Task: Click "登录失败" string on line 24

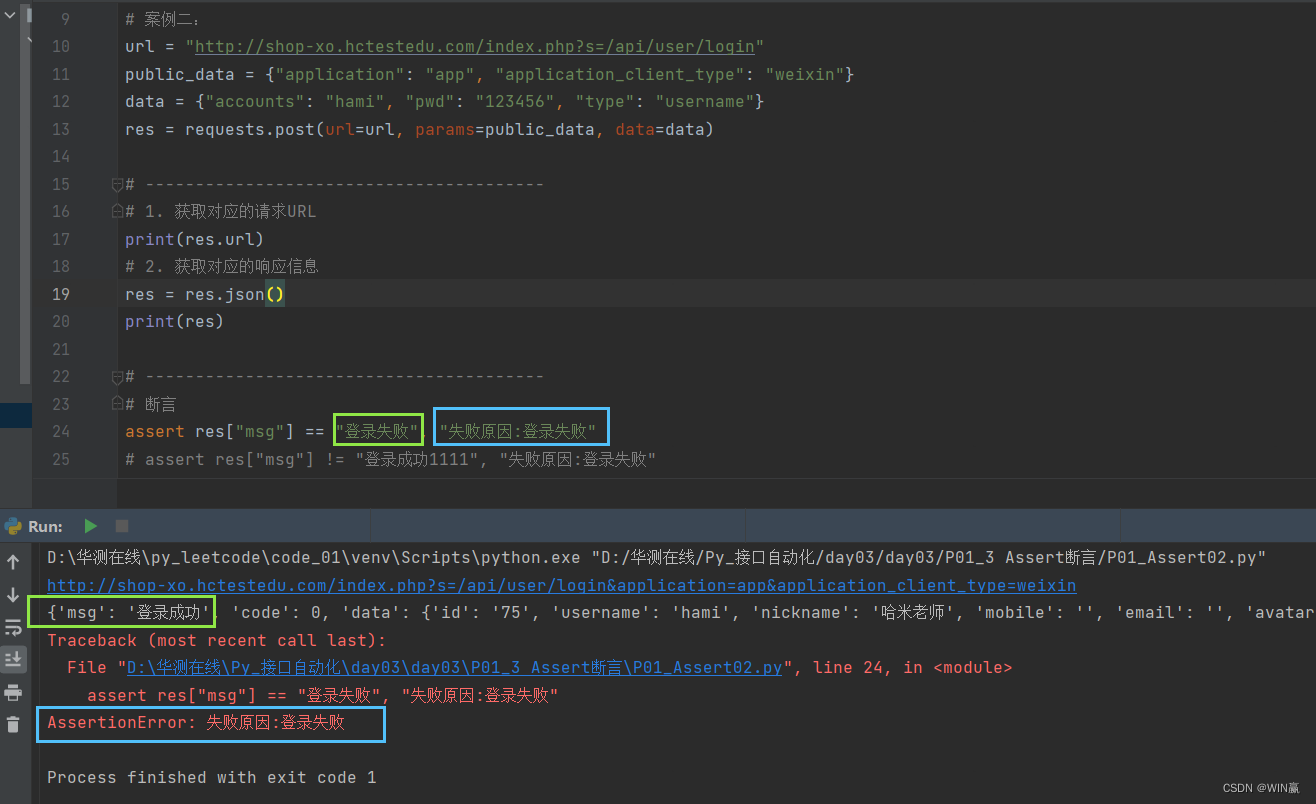Action: point(378,431)
